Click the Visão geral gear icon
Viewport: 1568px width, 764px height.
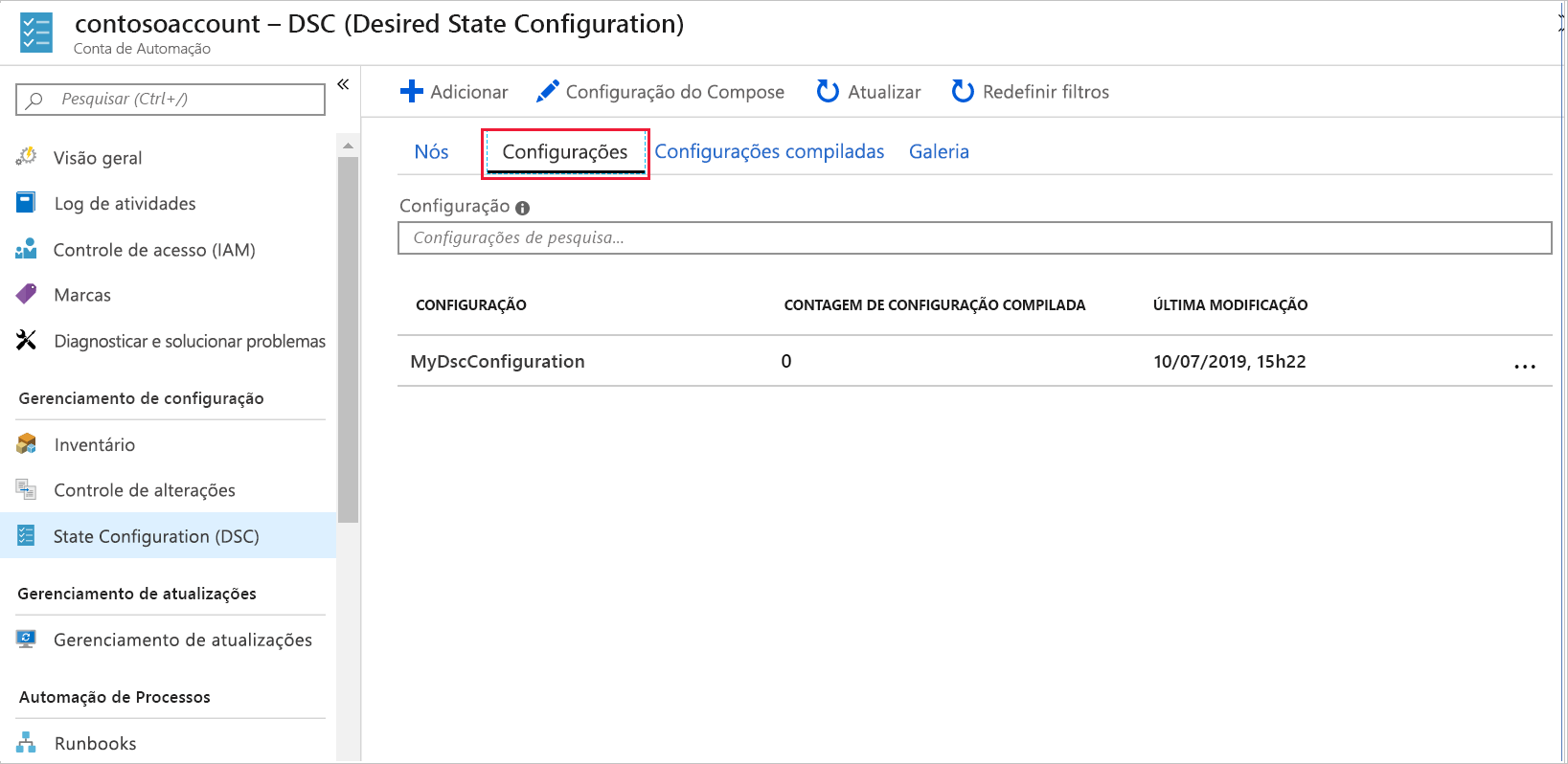click(x=27, y=156)
